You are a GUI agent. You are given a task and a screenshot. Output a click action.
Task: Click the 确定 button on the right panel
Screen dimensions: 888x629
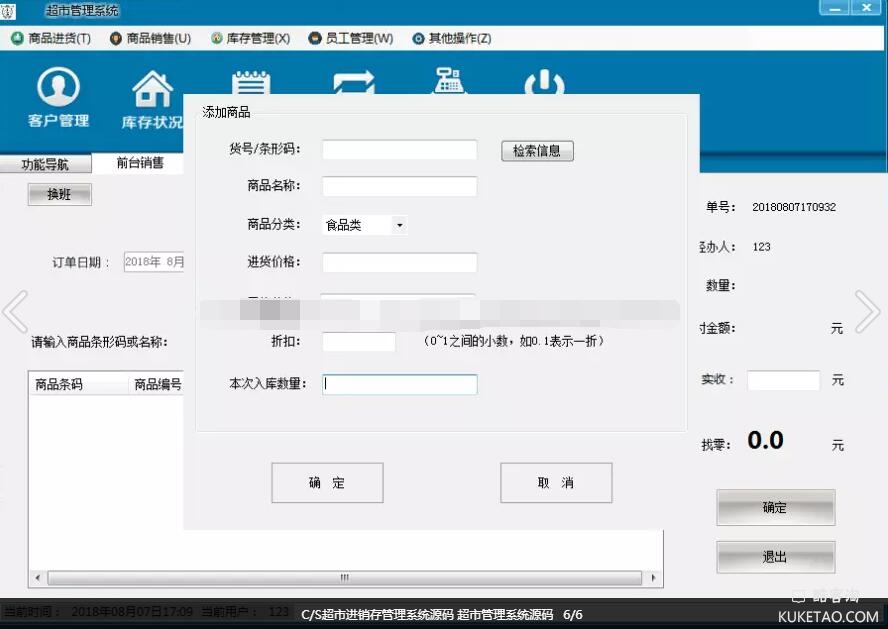[x=775, y=507]
